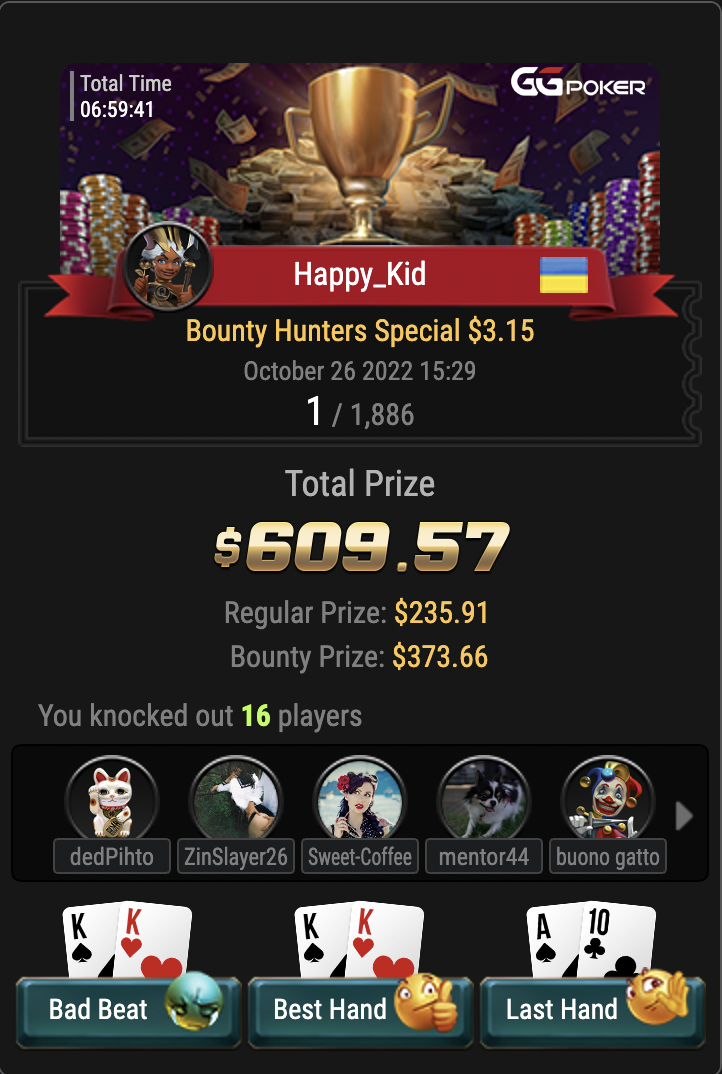Click the ZinSlayer26 player avatar
722x1074 pixels.
[x=236, y=800]
